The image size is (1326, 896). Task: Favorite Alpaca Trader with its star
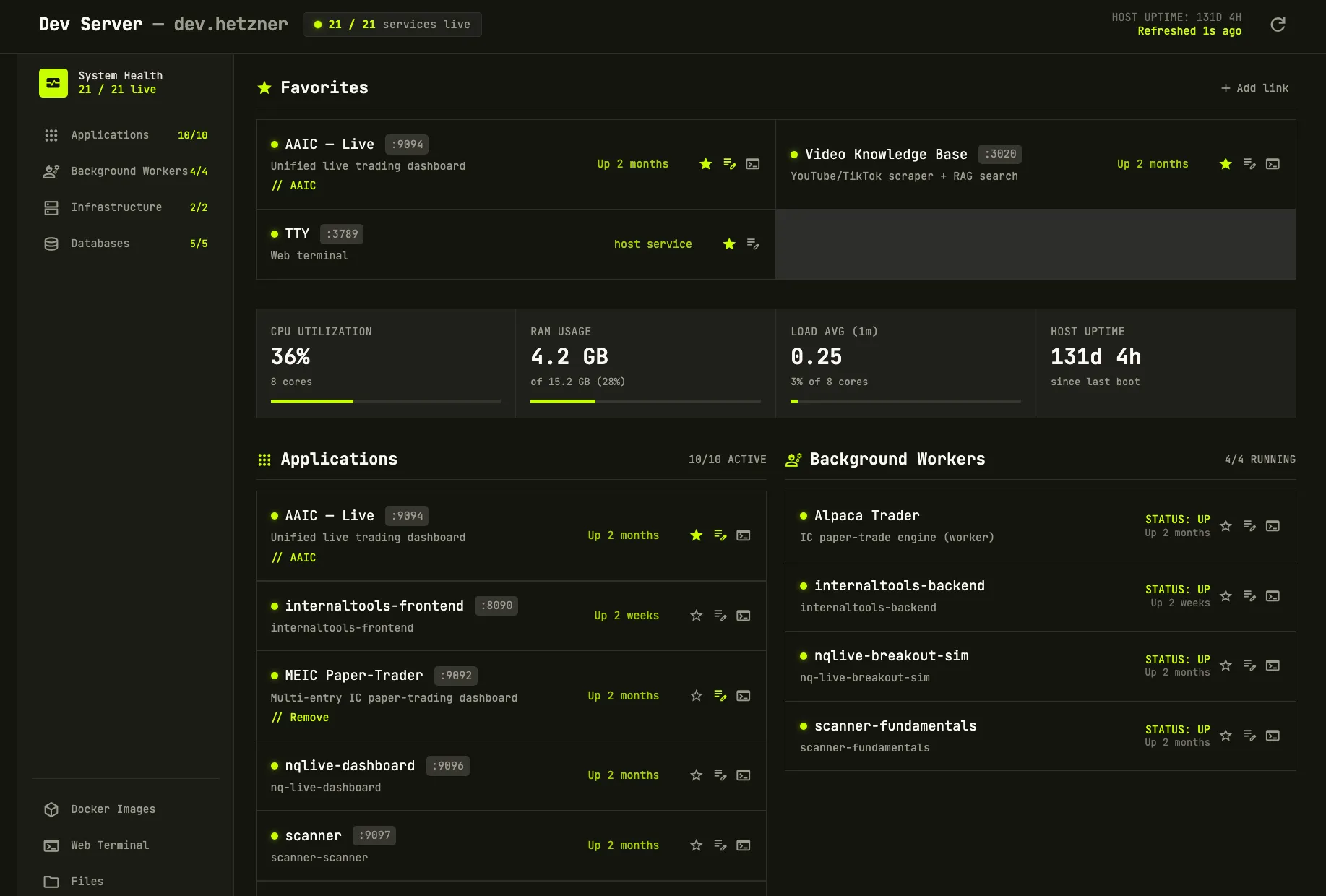pyautogui.click(x=1226, y=526)
